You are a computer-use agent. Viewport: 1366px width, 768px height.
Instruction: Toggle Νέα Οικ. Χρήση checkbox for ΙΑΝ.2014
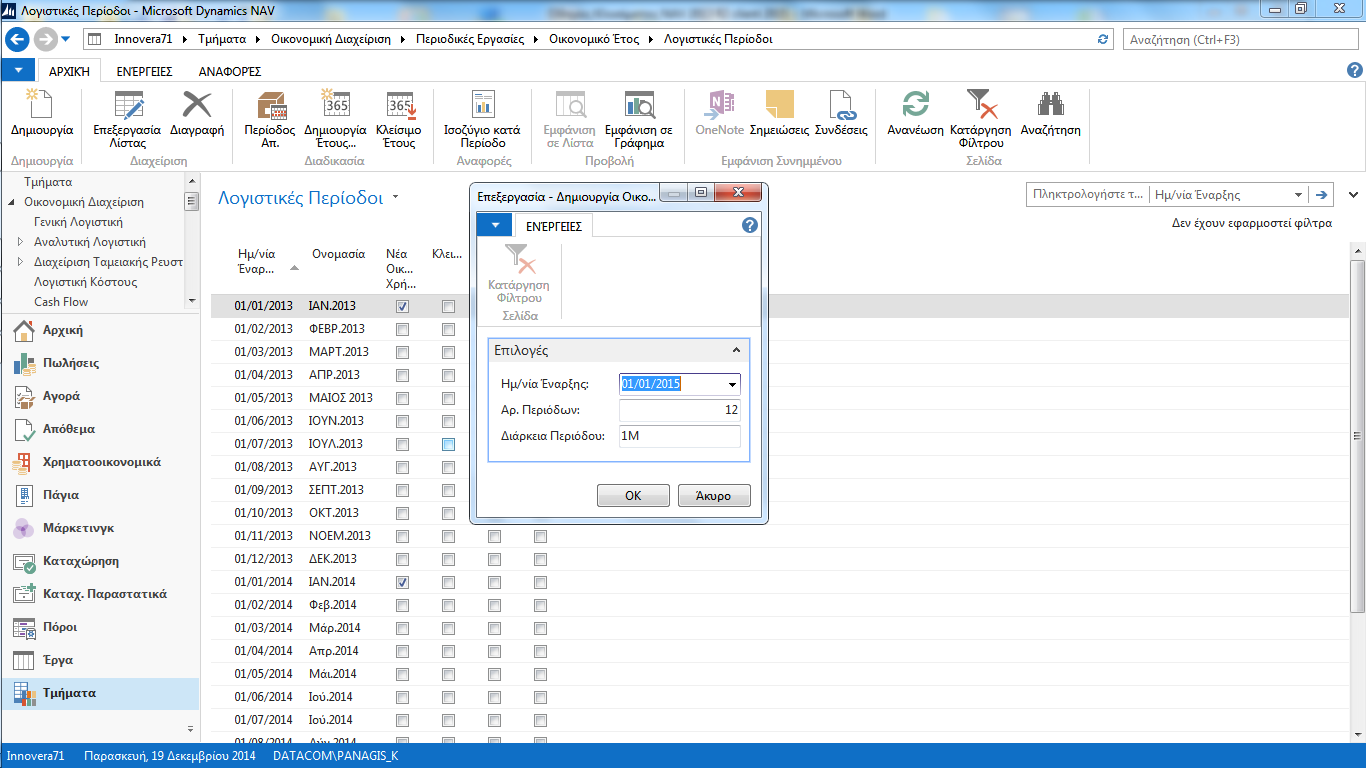point(402,582)
